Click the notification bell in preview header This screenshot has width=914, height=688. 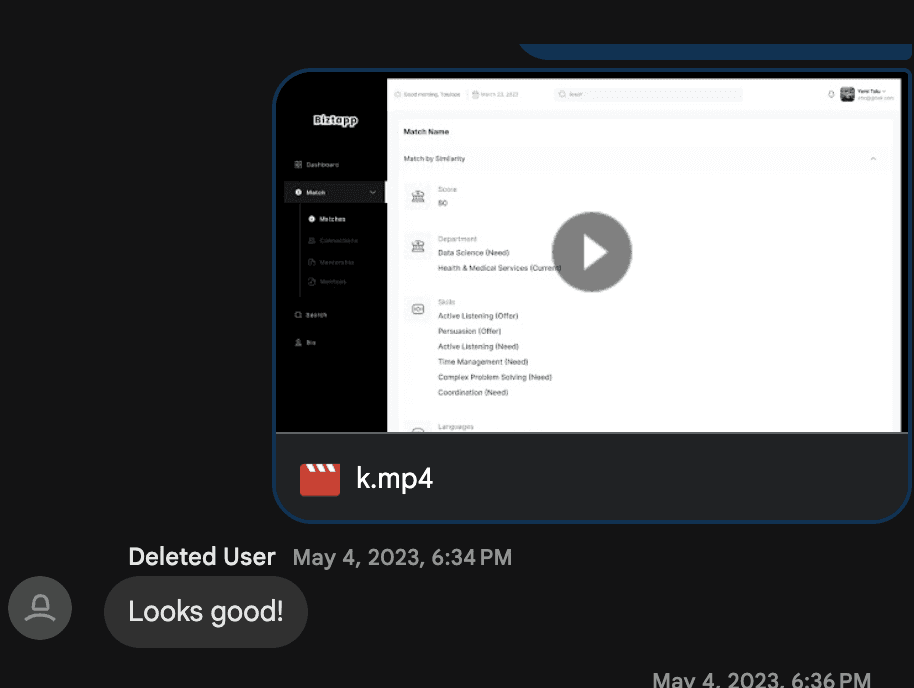pyautogui.click(x=831, y=94)
